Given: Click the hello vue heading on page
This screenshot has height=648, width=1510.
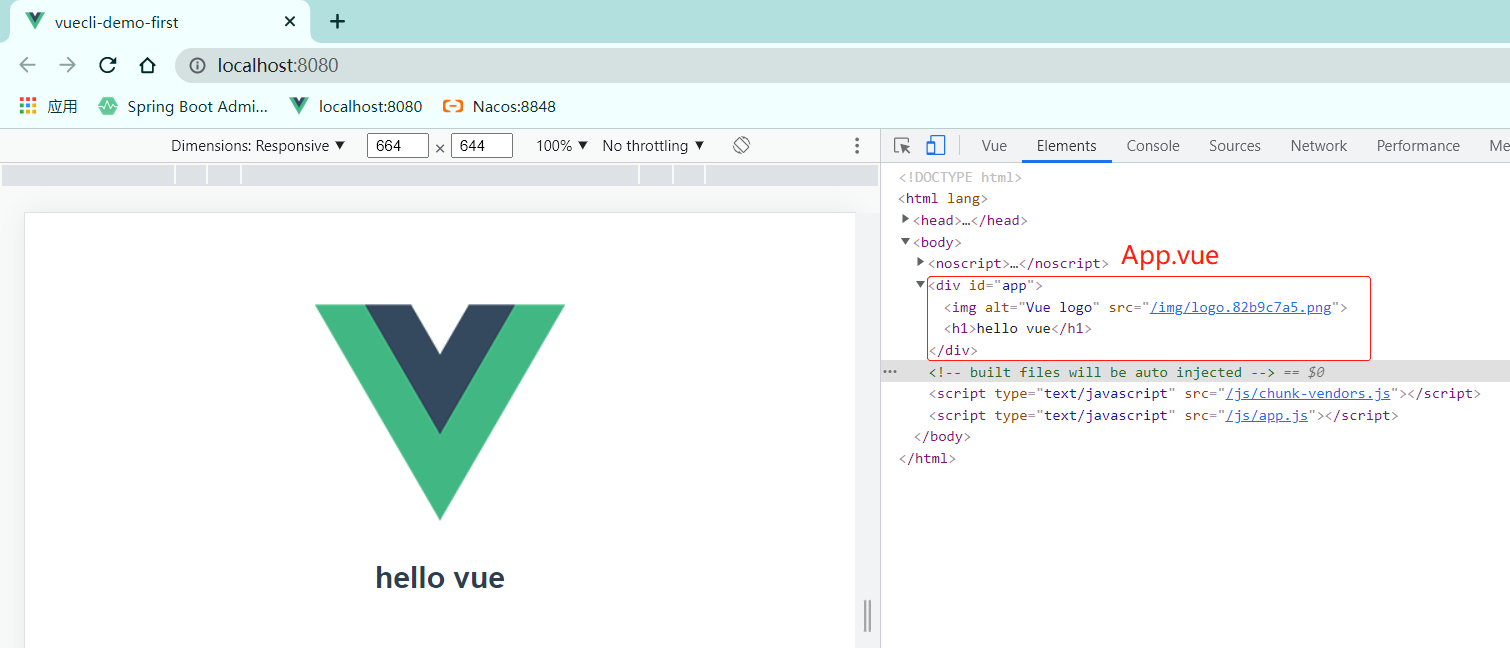Looking at the screenshot, I should tap(440, 577).
